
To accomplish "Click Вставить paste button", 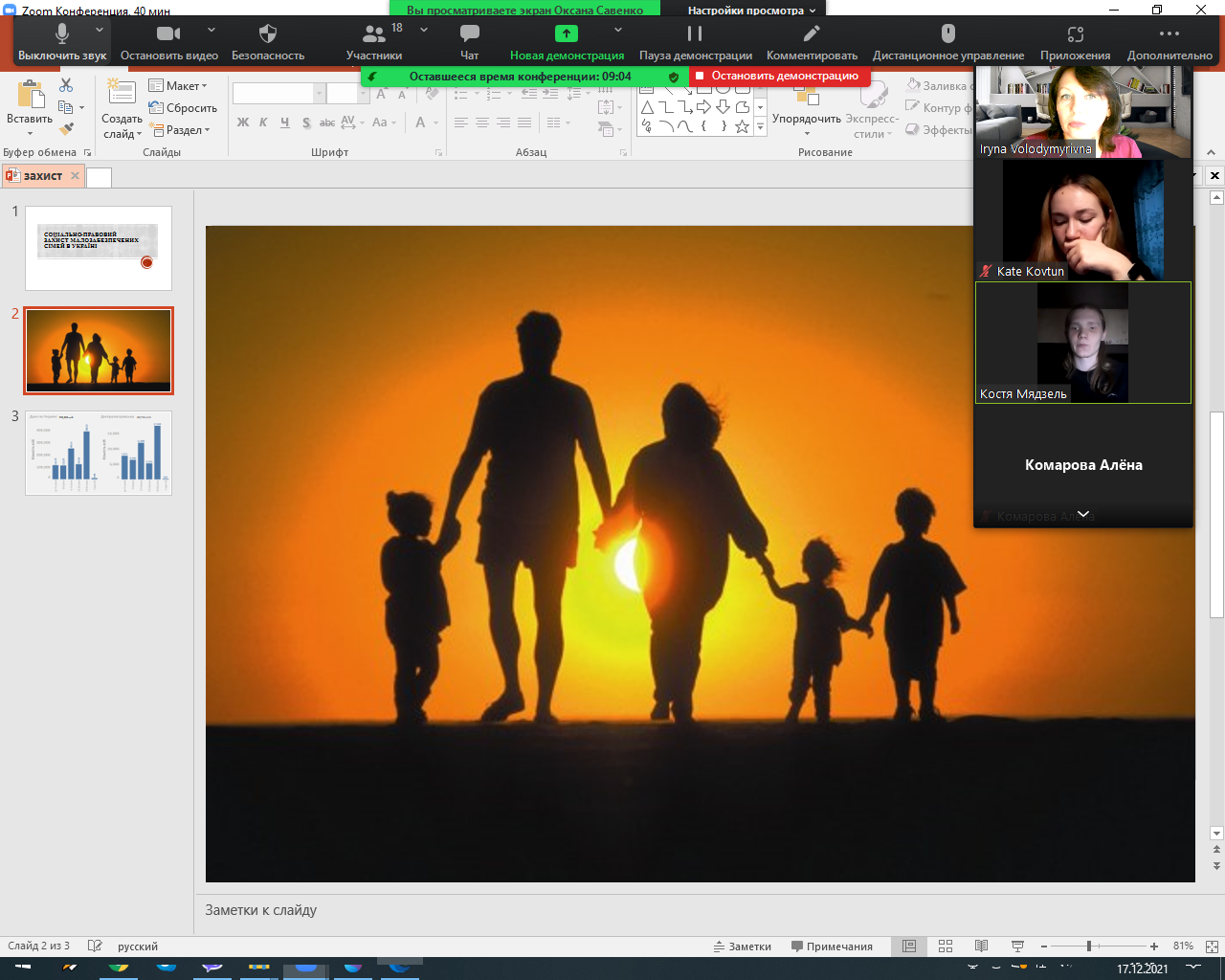I will [x=30, y=109].
